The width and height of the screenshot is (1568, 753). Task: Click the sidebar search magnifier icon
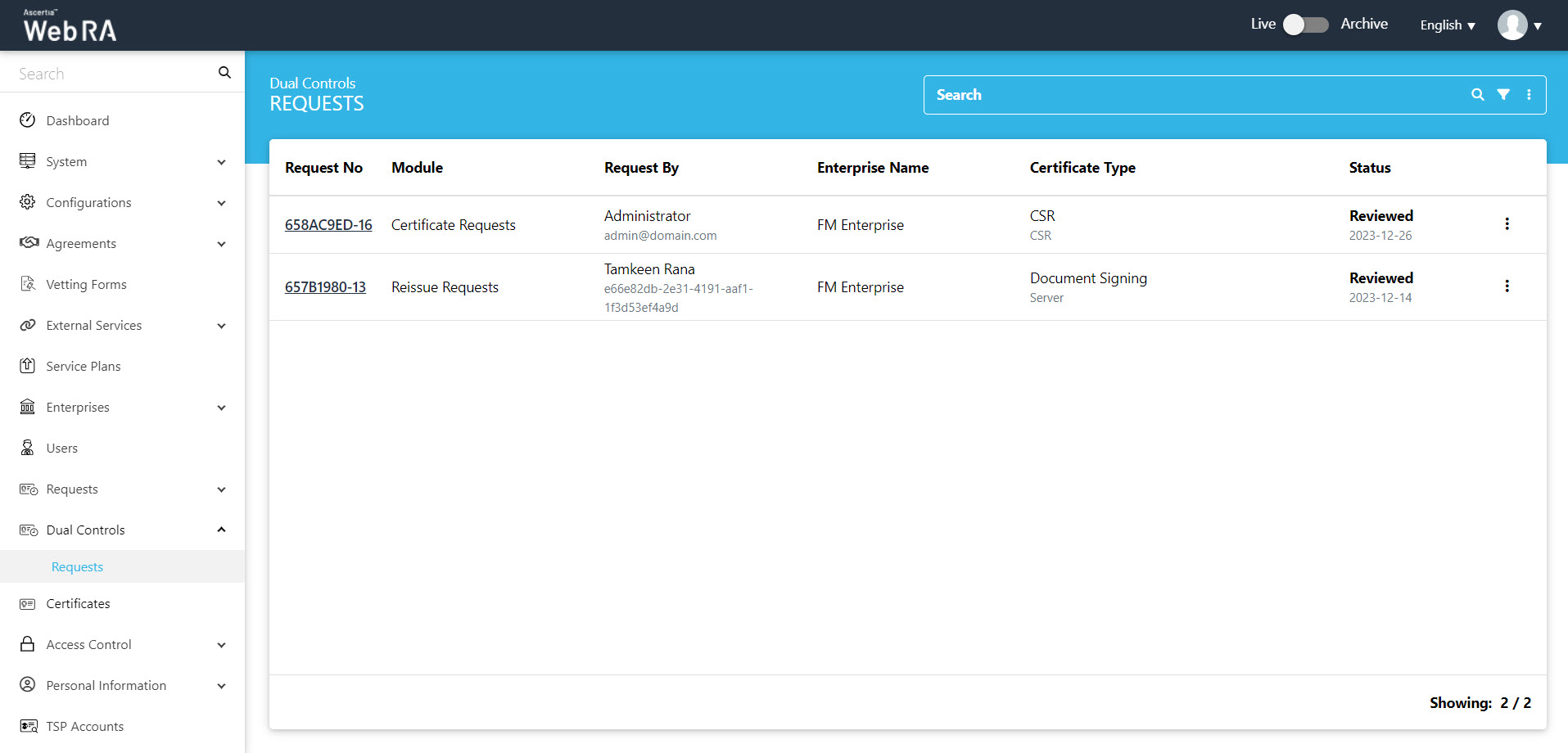224,73
